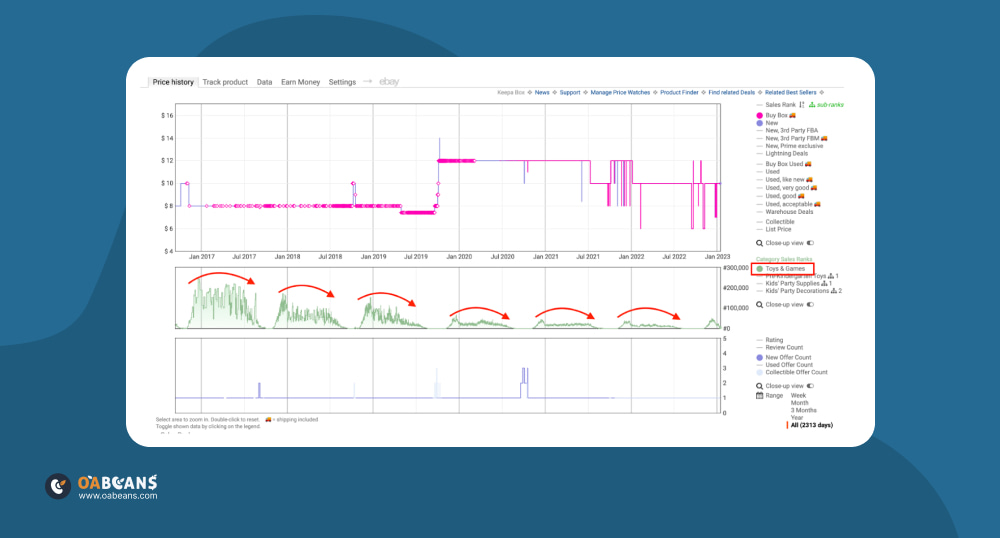The width and height of the screenshot is (1000, 538).
Task: Set the range to Year
Action: pyautogui.click(x=797, y=418)
